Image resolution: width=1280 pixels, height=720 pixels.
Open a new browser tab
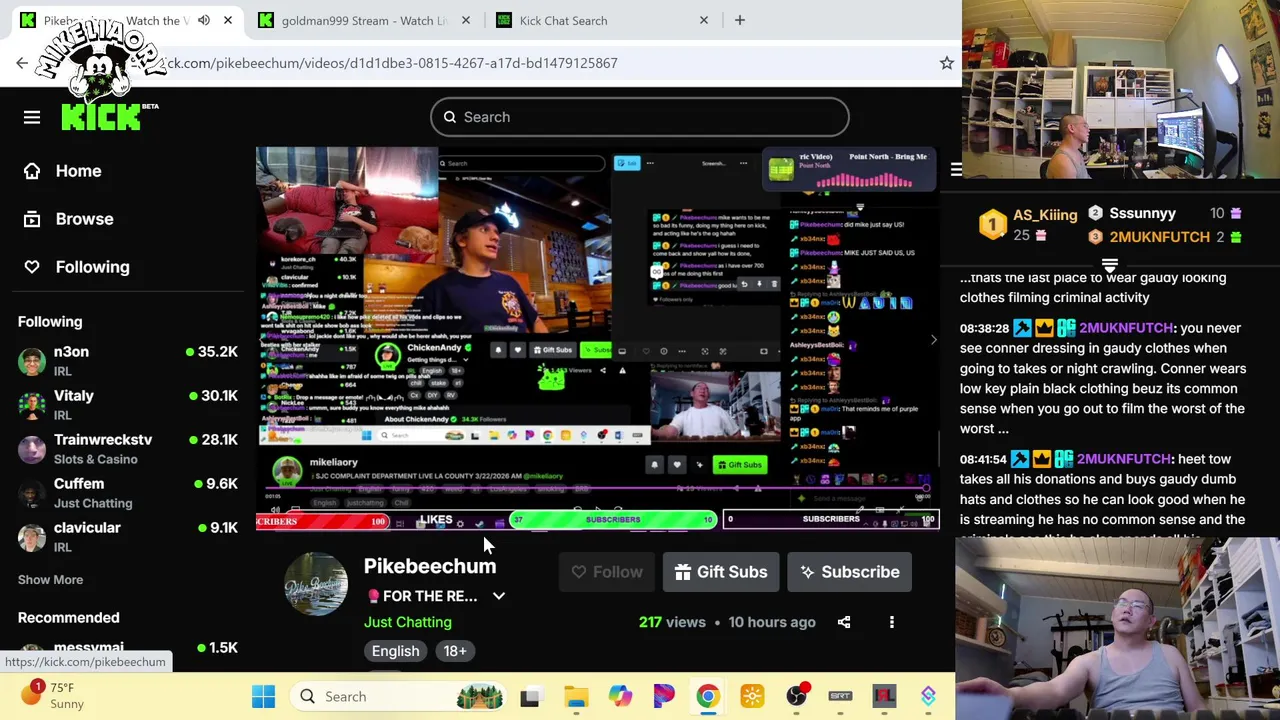tap(740, 20)
